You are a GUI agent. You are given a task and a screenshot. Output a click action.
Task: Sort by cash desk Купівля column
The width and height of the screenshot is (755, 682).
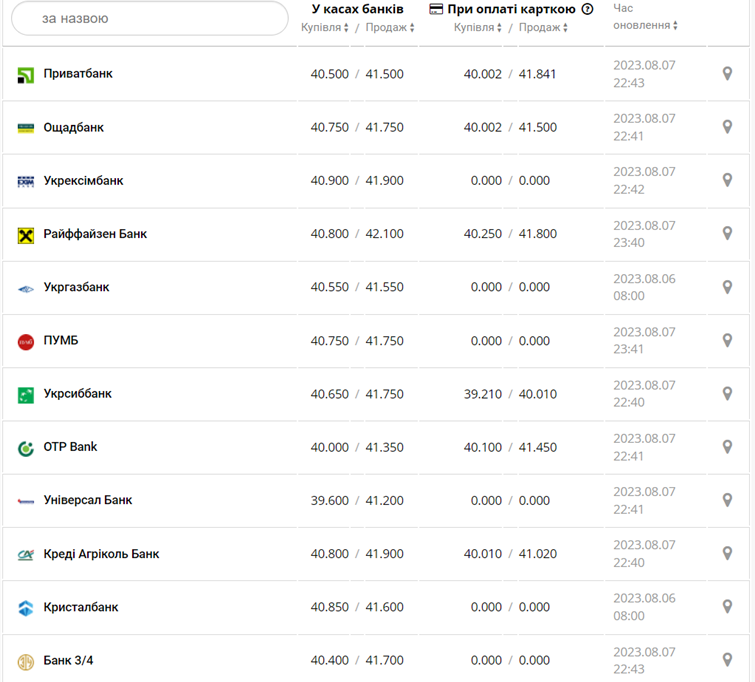[x=325, y=27]
